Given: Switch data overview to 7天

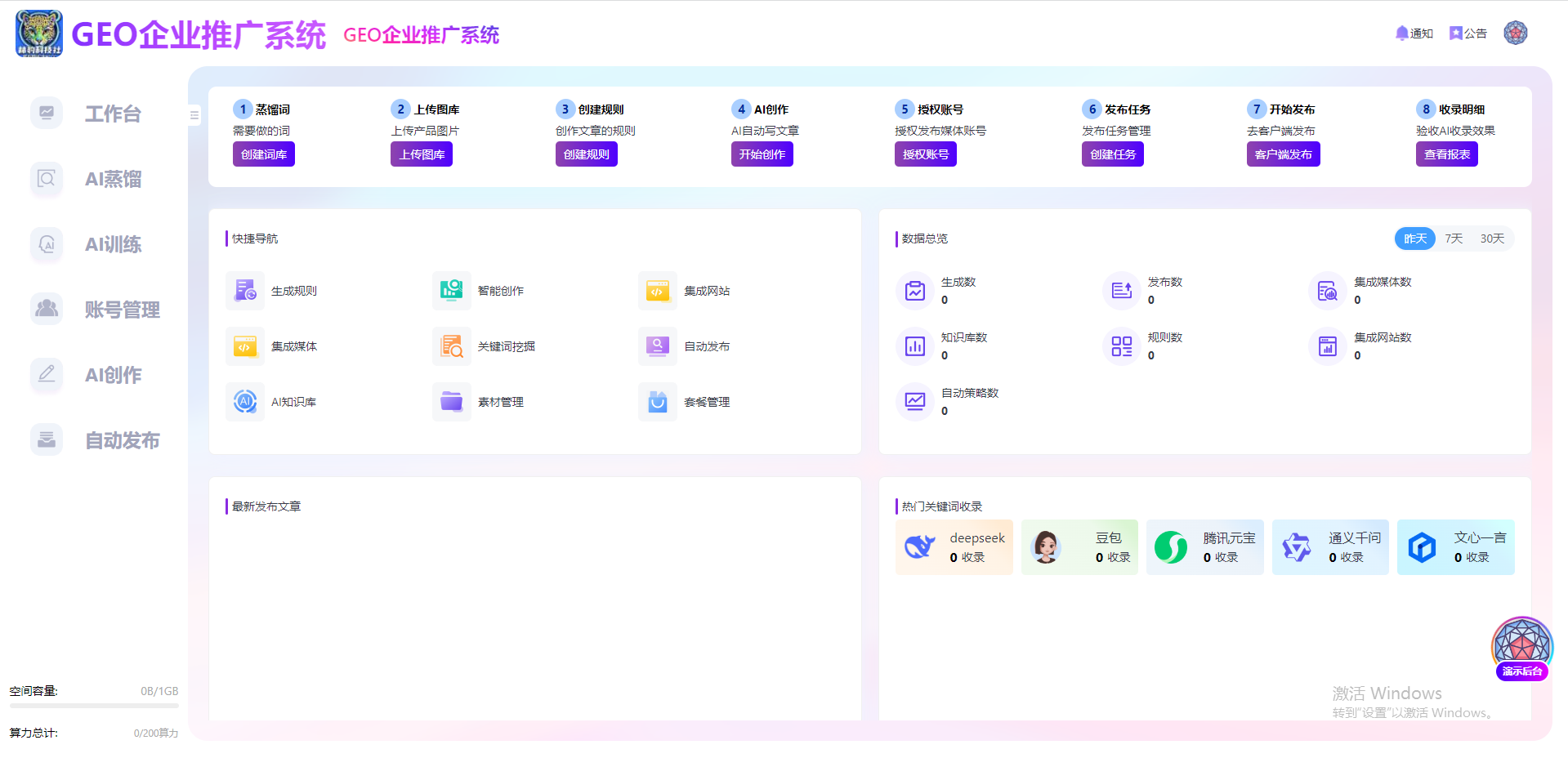Looking at the screenshot, I should tap(1454, 238).
